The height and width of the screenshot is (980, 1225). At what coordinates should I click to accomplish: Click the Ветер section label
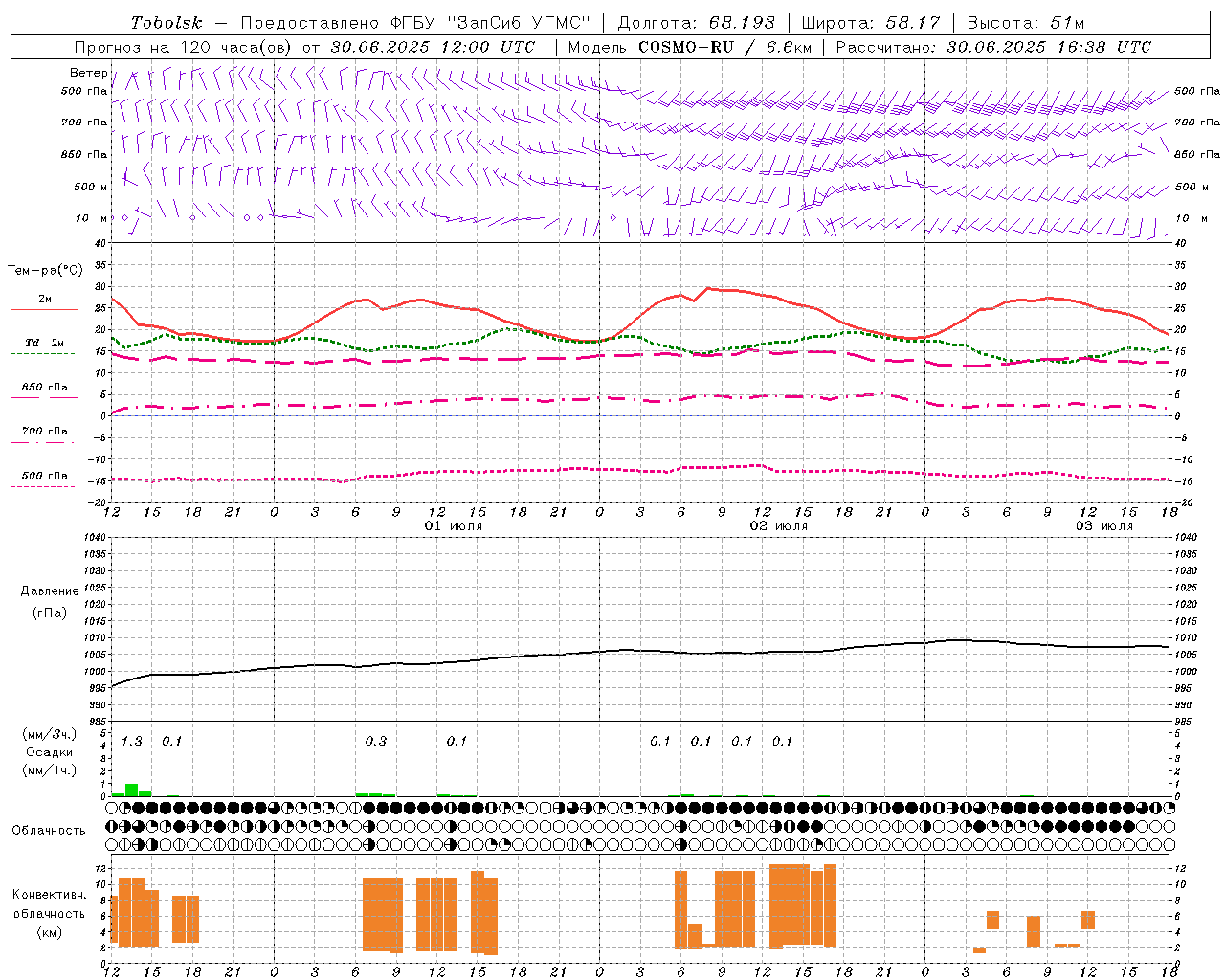click(x=88, y=73)
